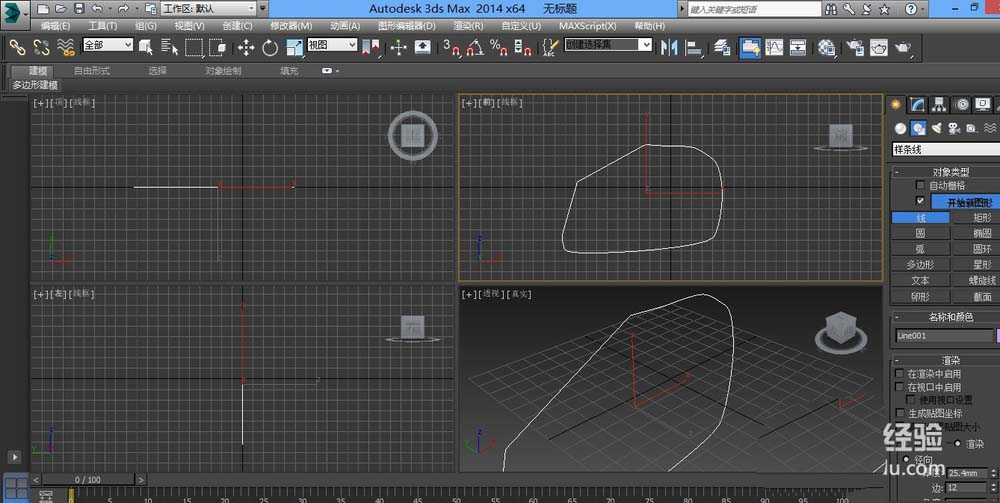Activate the Select and Link tool
The width and height of the screenshot is (1000, 503).
pyautogui.click(x=17, y=47)
